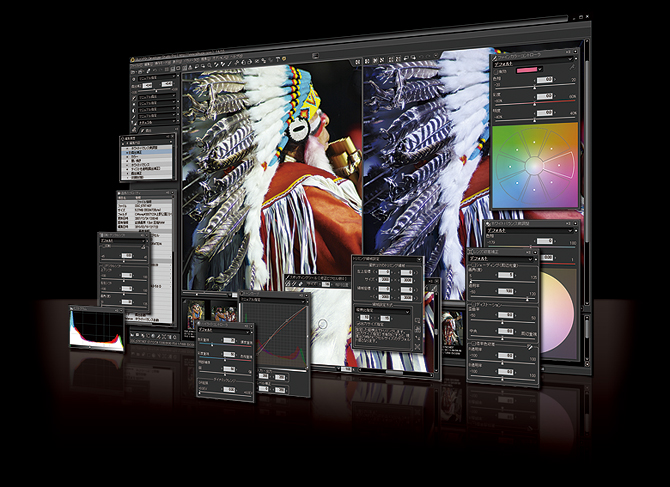Click the rotation angle value field

click(127, 256)
